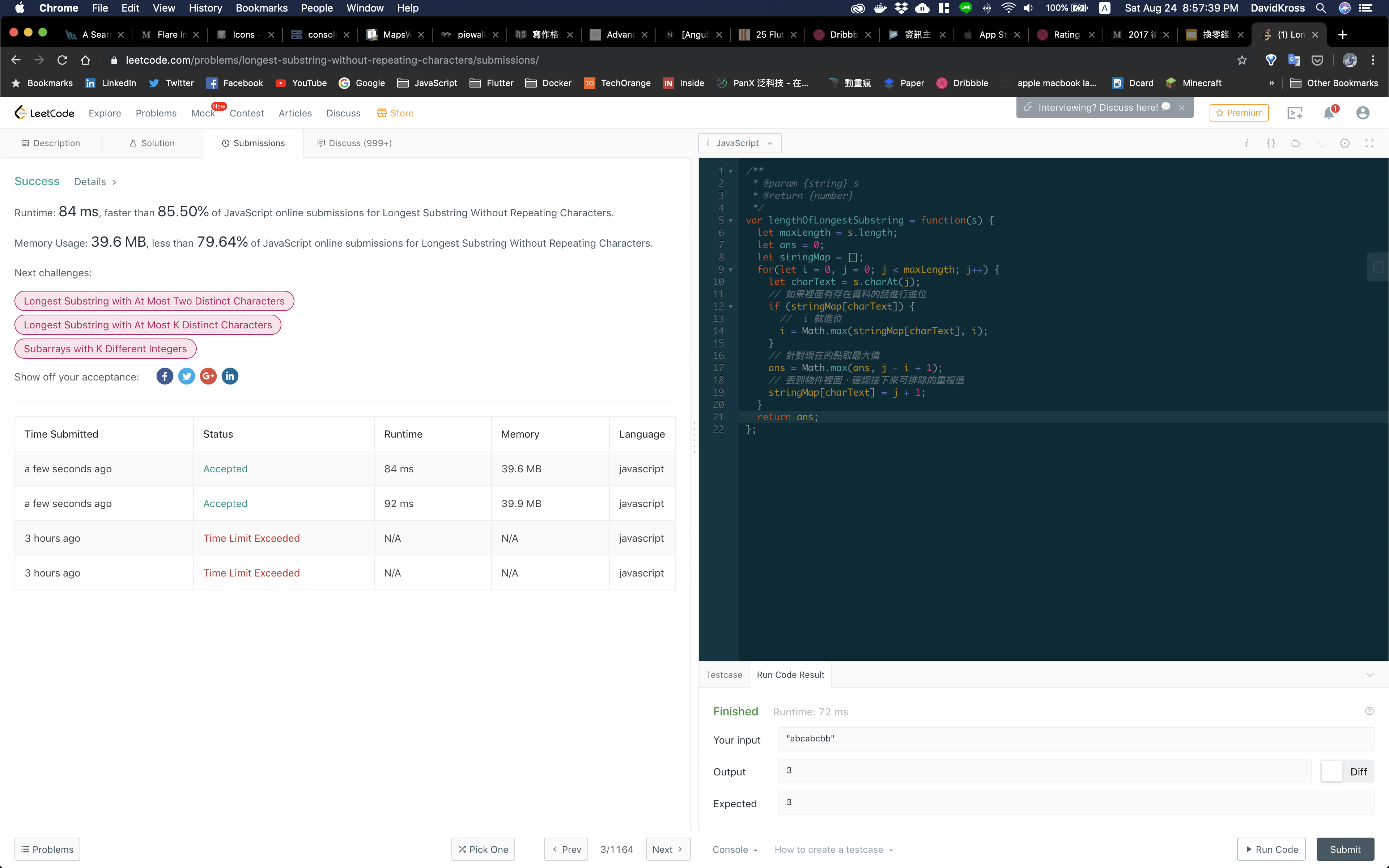Open the Chrome Bookmarks menu

click(x=261, y=8)
